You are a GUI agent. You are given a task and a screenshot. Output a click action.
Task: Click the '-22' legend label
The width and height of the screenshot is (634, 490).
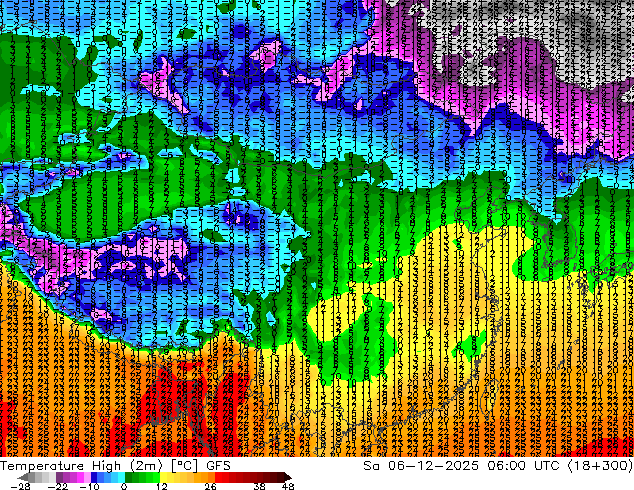57,486
